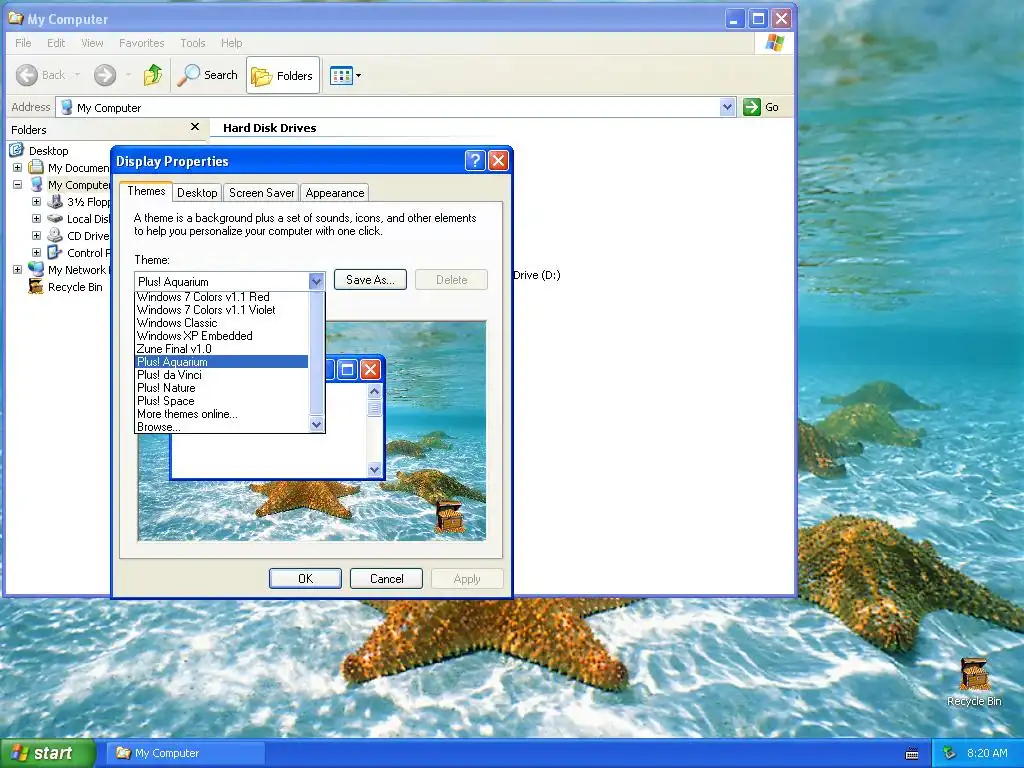1024x768 pixels.
Task: Click the Windows flag logo in menu bar
Action: 775,43
